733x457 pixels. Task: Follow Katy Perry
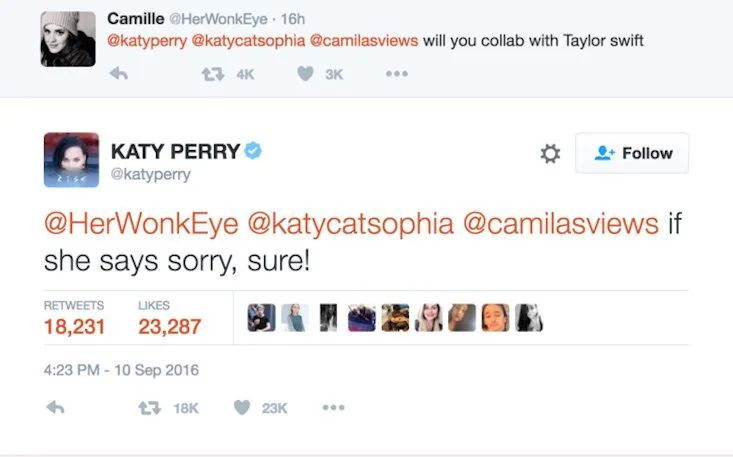pos(632,153)
